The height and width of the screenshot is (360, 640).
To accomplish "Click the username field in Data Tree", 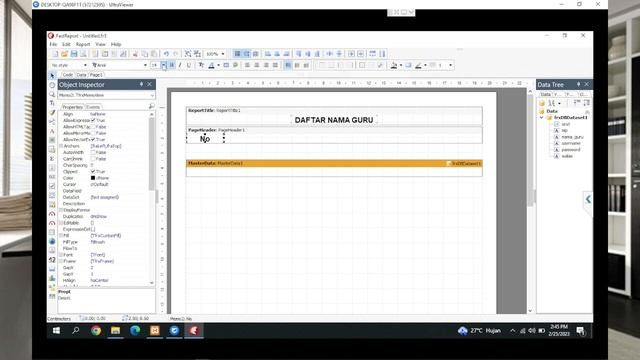I will 571,143.
